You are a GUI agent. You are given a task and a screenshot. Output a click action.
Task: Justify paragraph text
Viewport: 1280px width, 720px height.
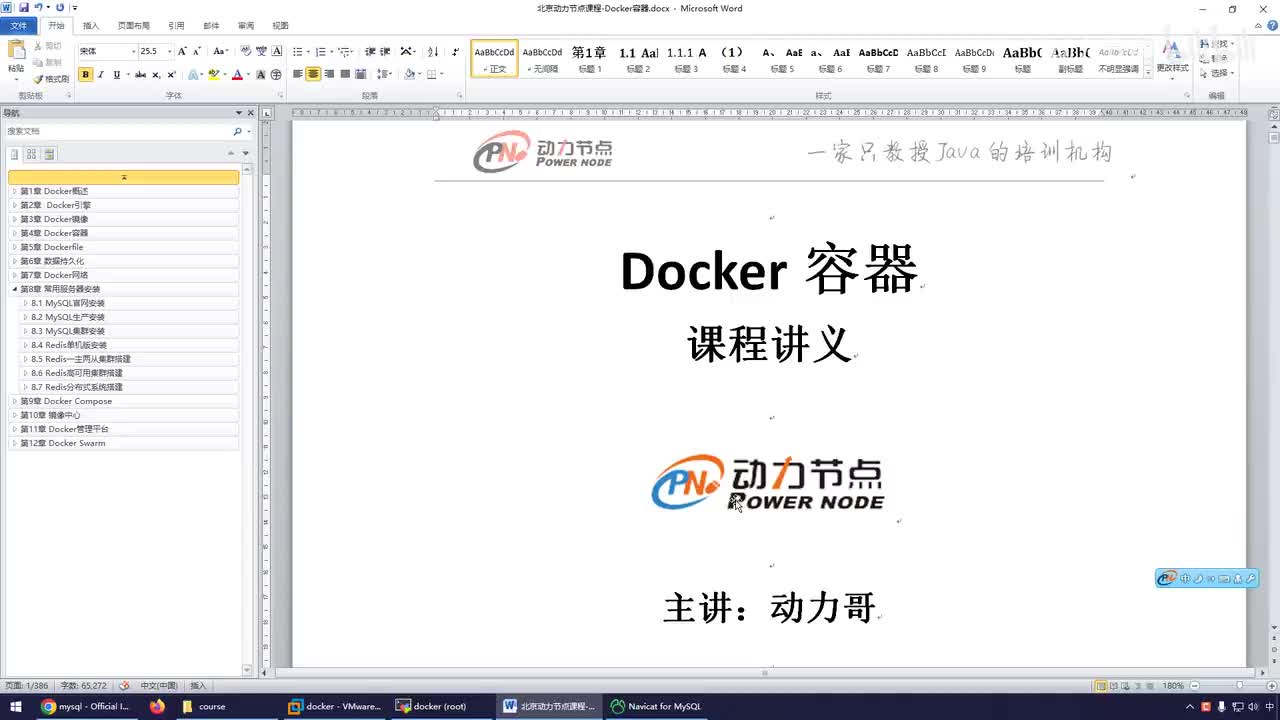coord(345,75)
